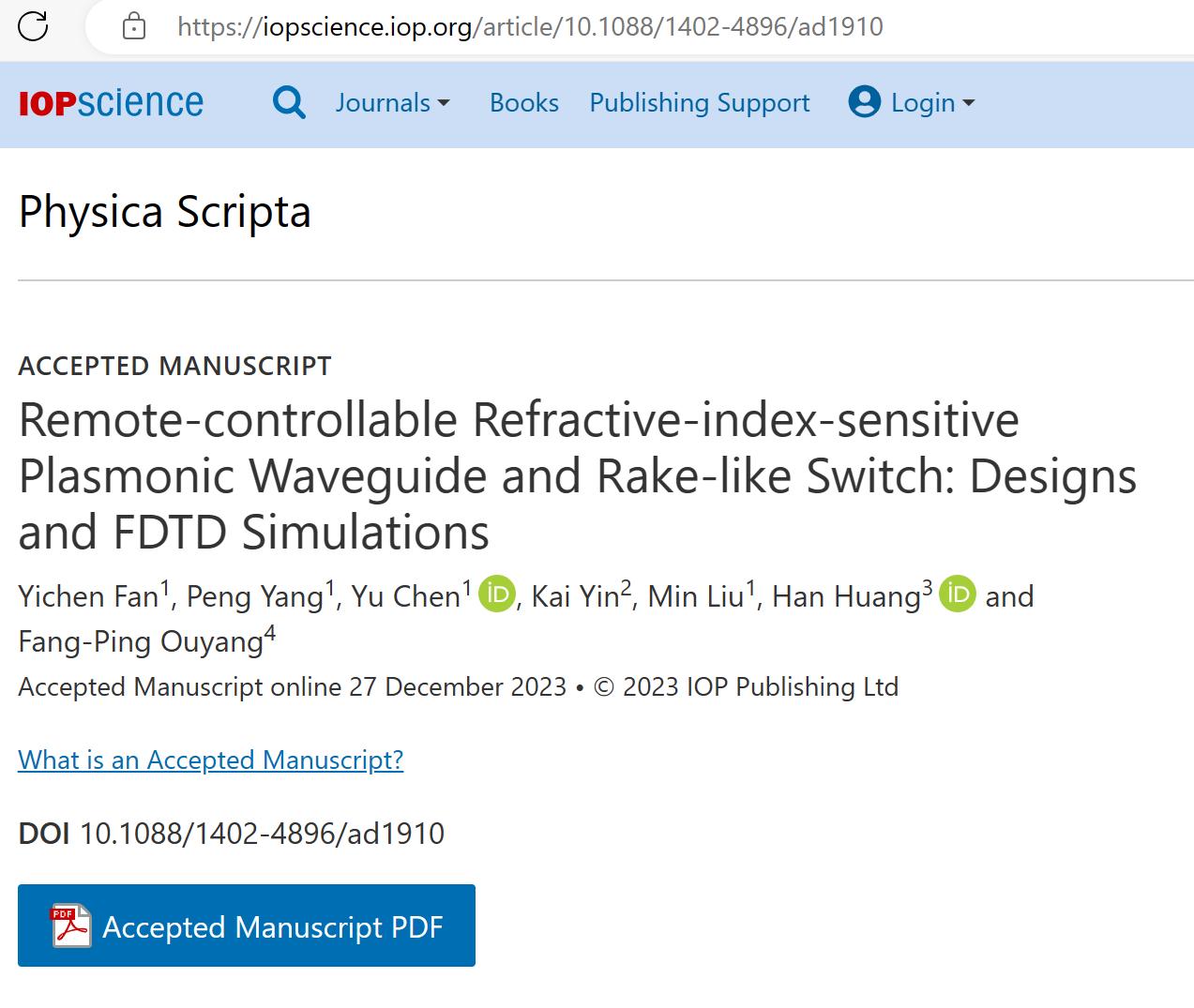The width and height of the screenshot is (1194, 1008).
Task: Click author name Fang-Ping Ouyang
Action: click(140, 642)
